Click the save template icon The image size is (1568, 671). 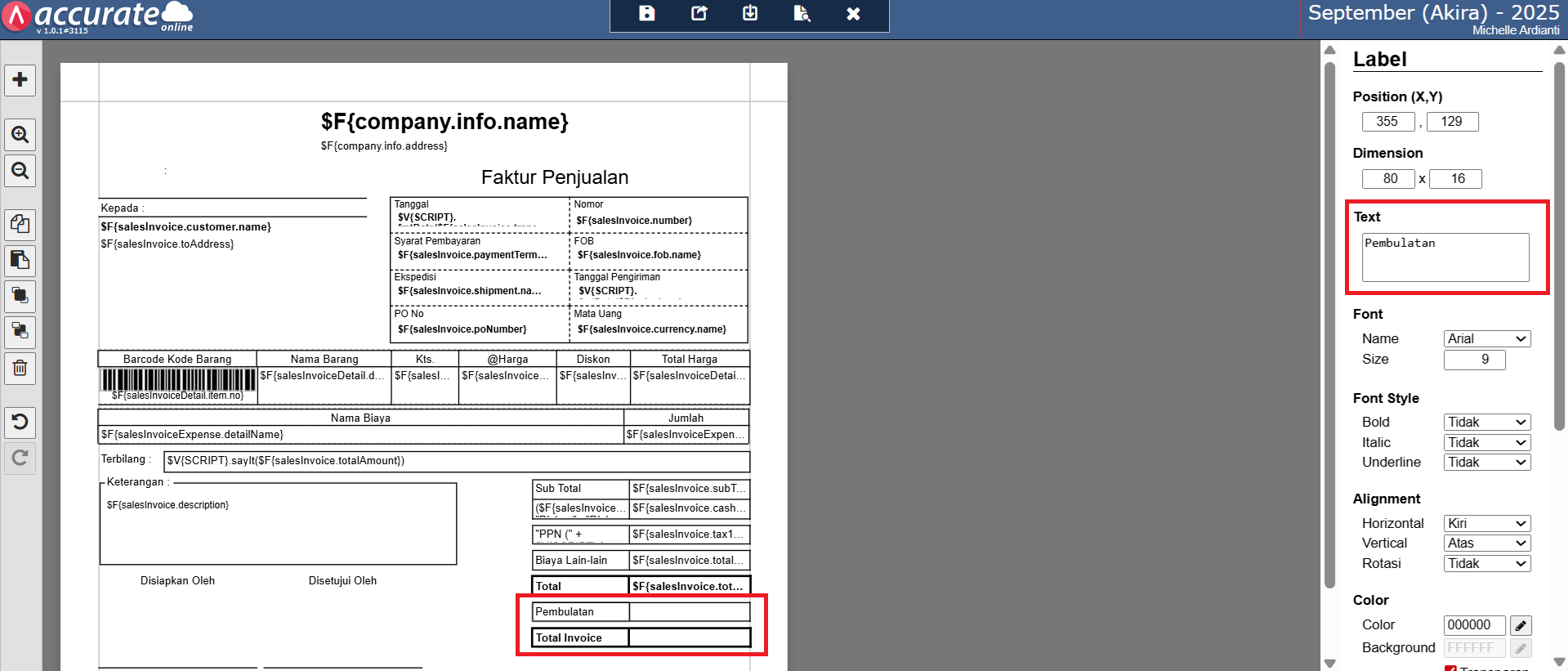[646, 14]
